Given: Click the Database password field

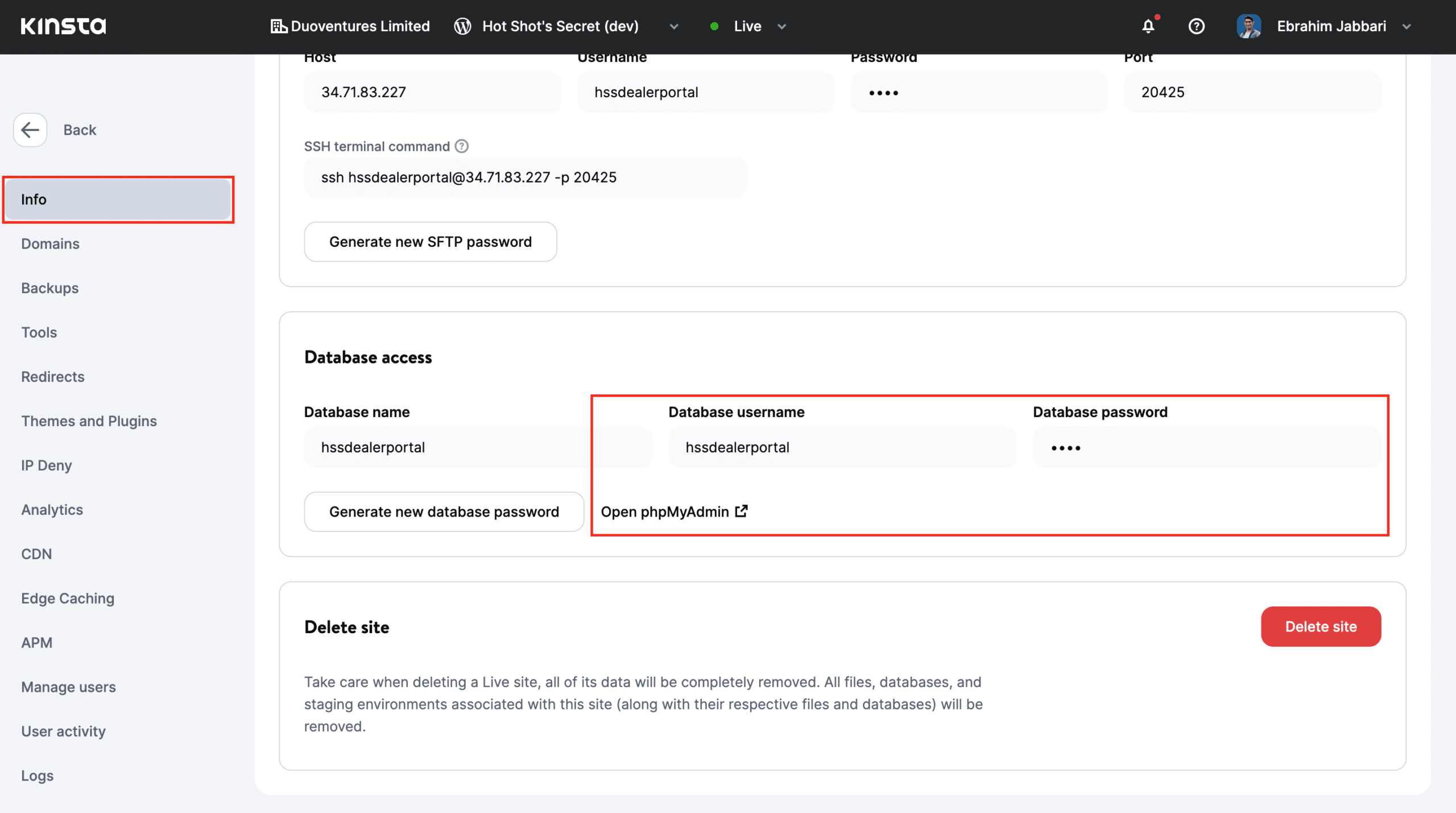Looking at the screenshot, I should coord(1206,448).
